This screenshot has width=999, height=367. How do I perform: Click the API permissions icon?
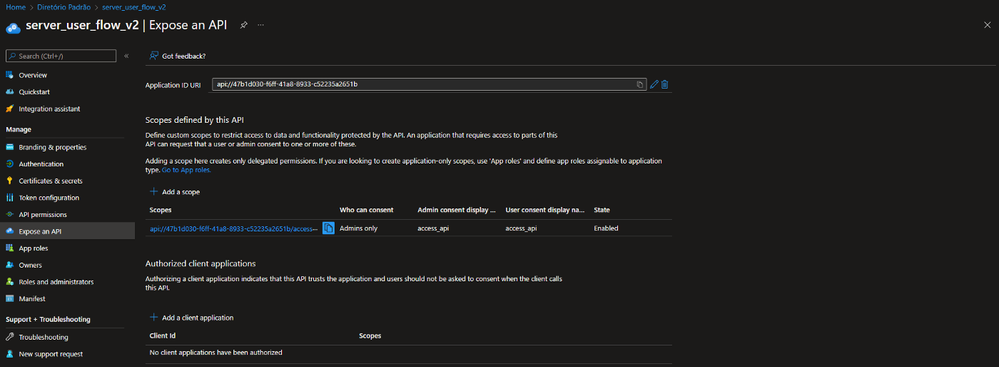(10, 215)
